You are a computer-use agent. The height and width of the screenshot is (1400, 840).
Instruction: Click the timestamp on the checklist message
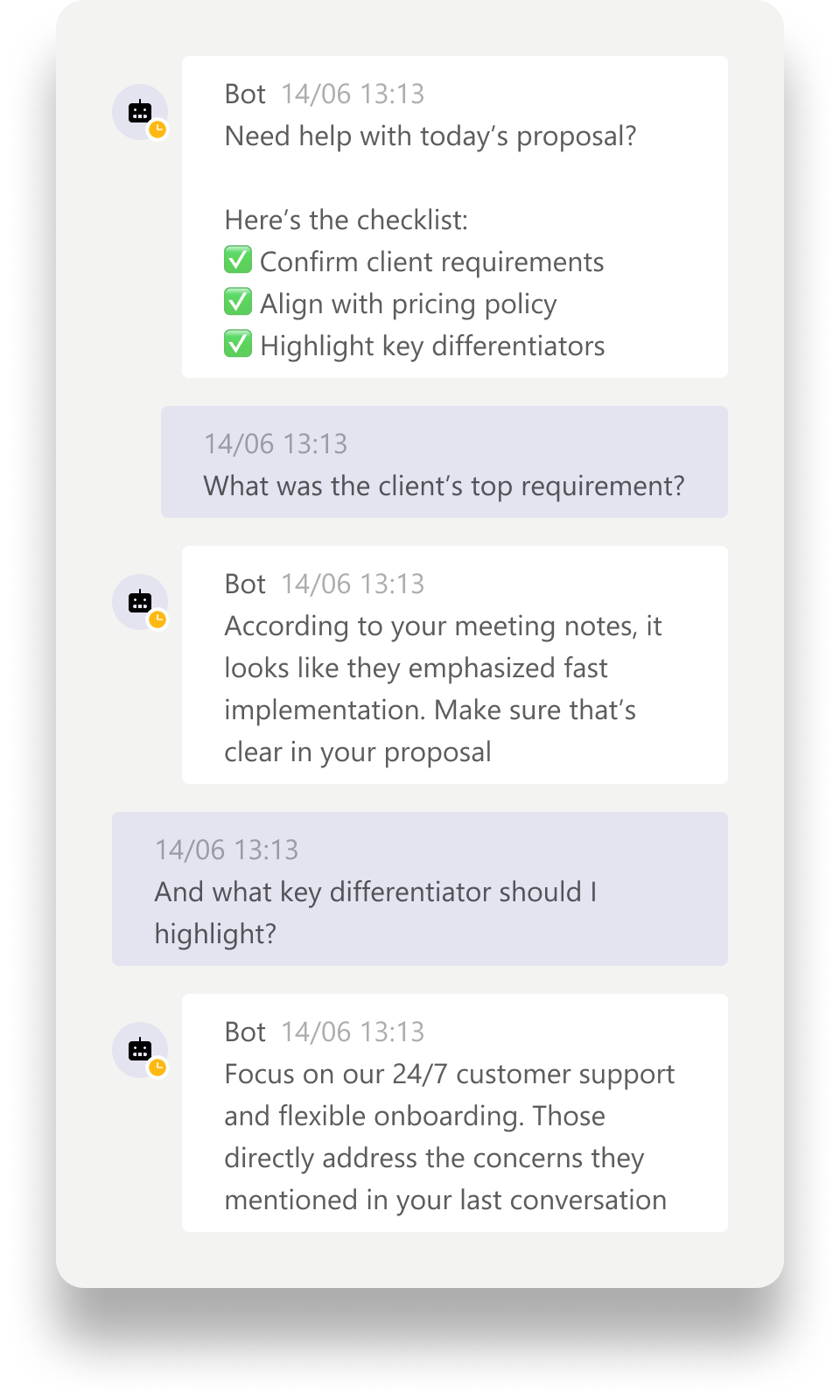point(353,94)
